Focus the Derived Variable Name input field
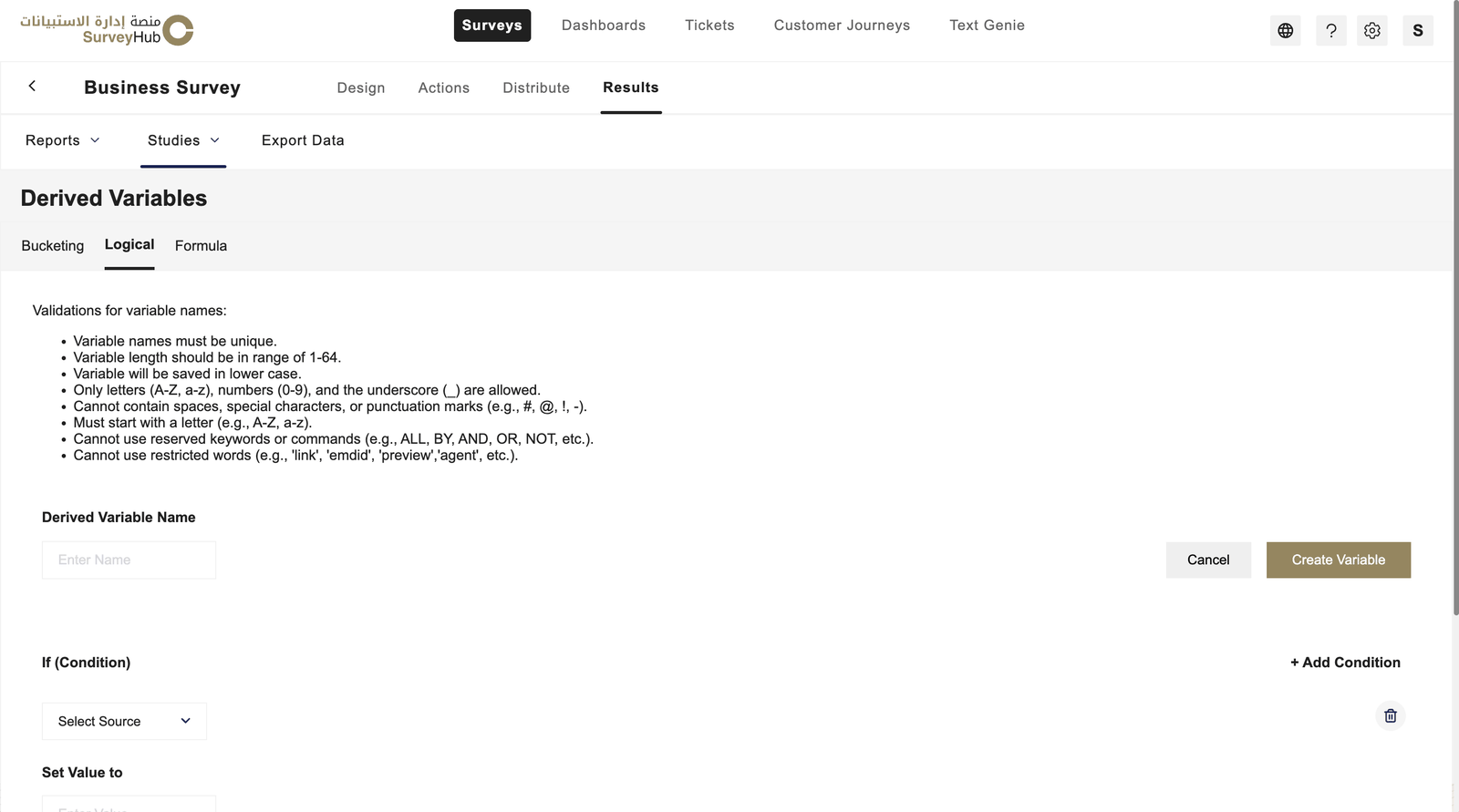 click(129, 560)
